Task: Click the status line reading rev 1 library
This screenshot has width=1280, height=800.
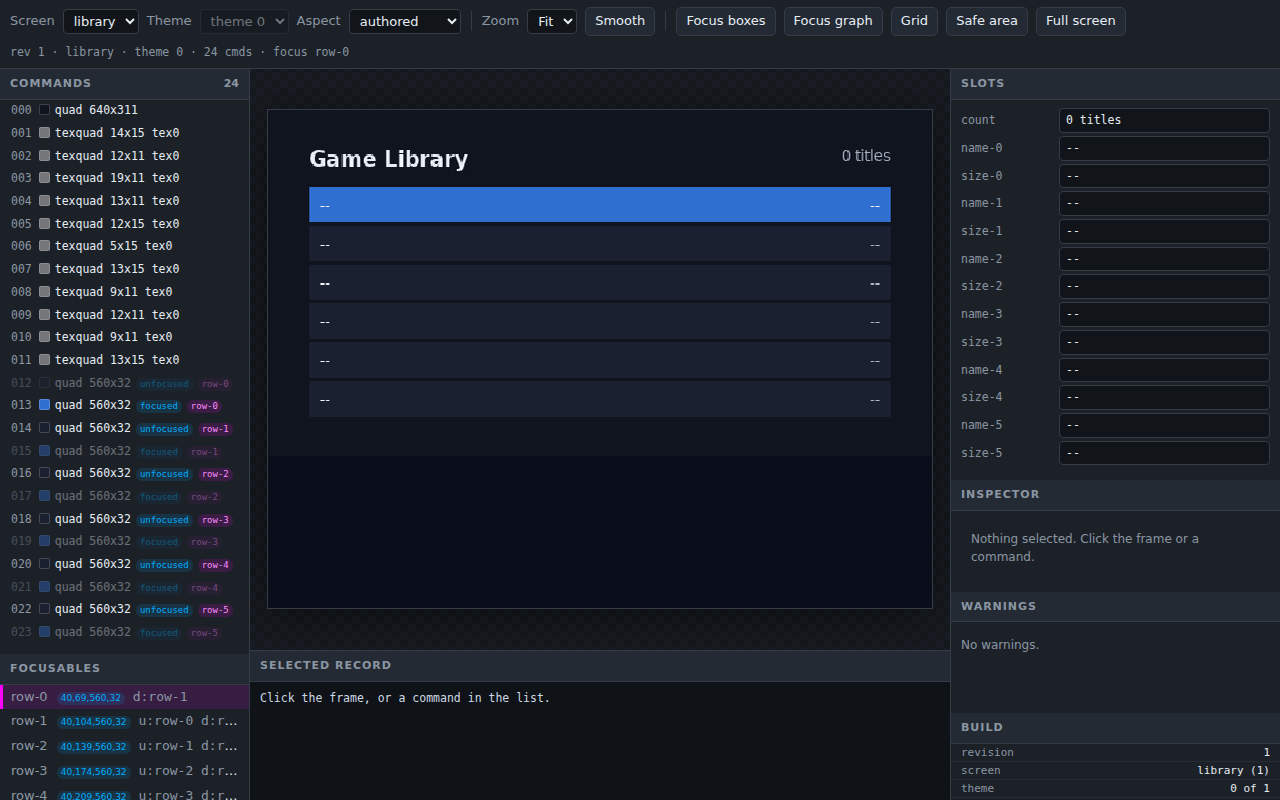Action: 180,52
